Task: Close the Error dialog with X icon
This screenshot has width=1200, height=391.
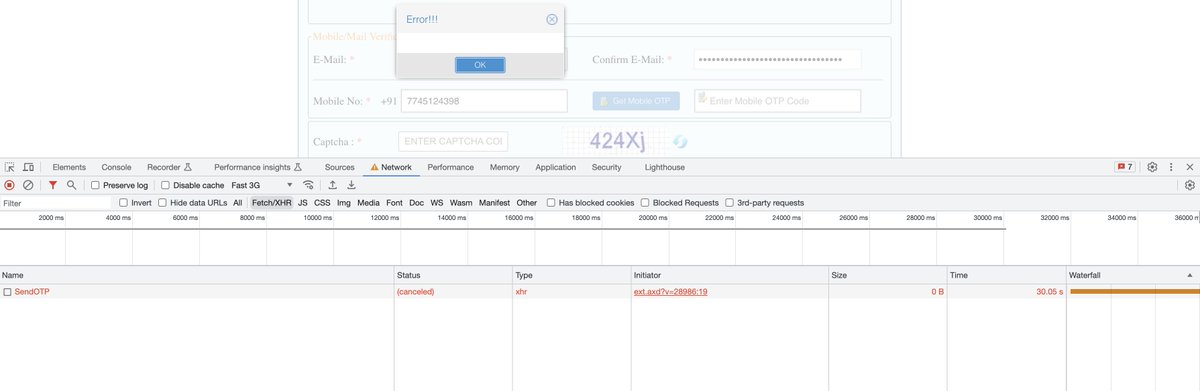Action: click(x=552, y=19)
